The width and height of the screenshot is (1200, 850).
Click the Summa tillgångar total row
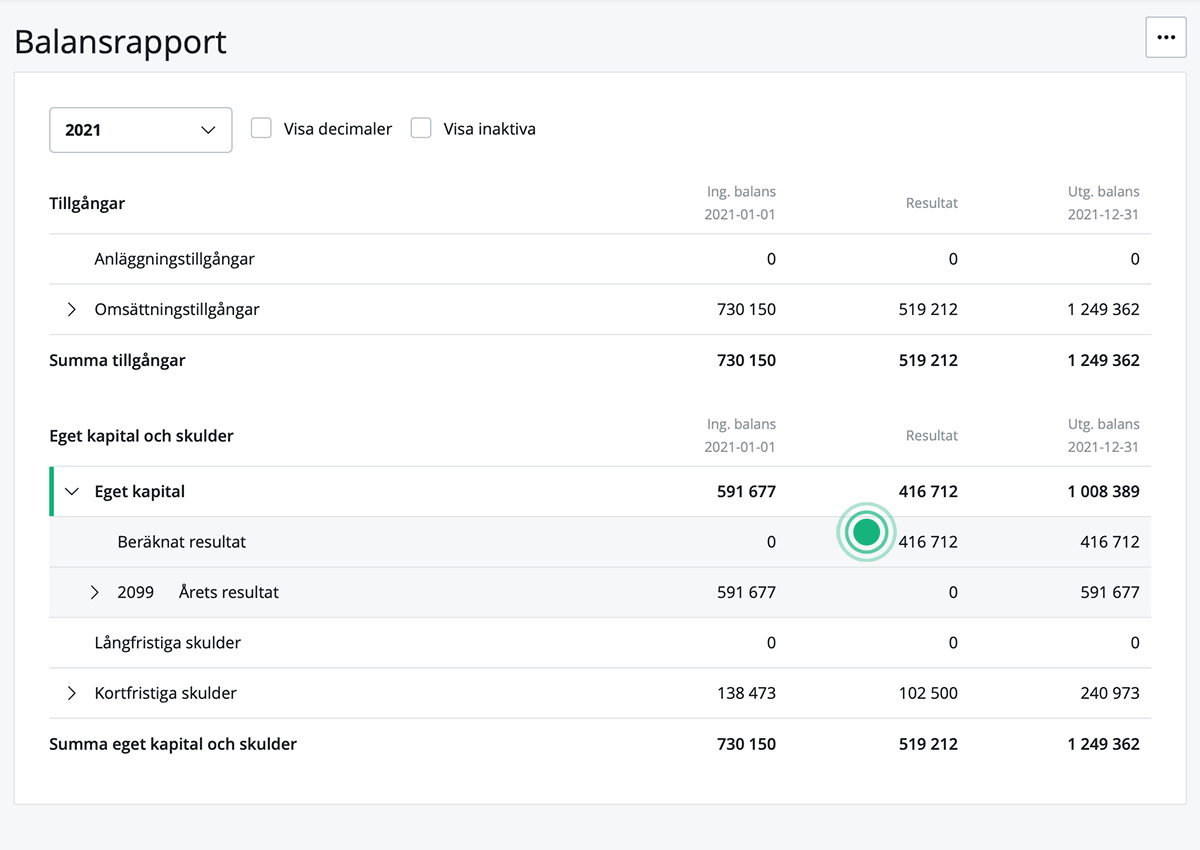click(x=117, y=360)
